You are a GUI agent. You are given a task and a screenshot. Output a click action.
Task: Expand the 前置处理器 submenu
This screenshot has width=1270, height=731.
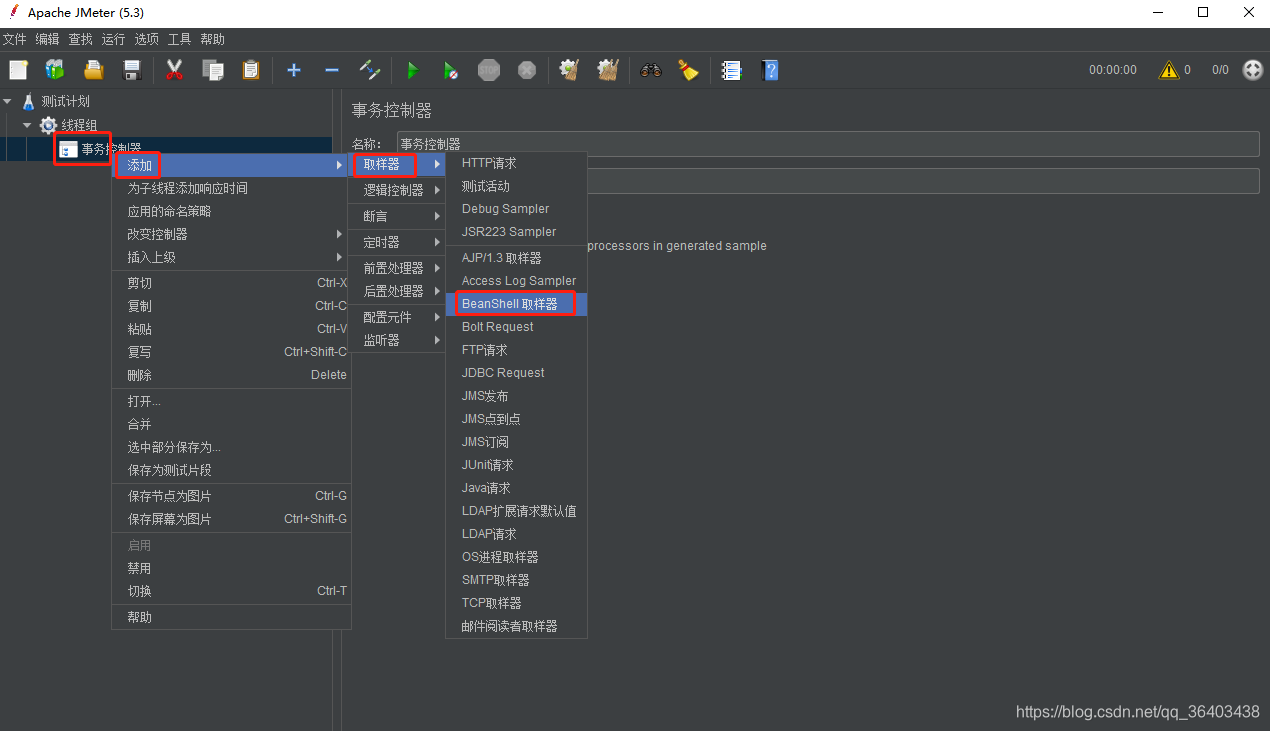pyautogui.click(x=397, y=268)
